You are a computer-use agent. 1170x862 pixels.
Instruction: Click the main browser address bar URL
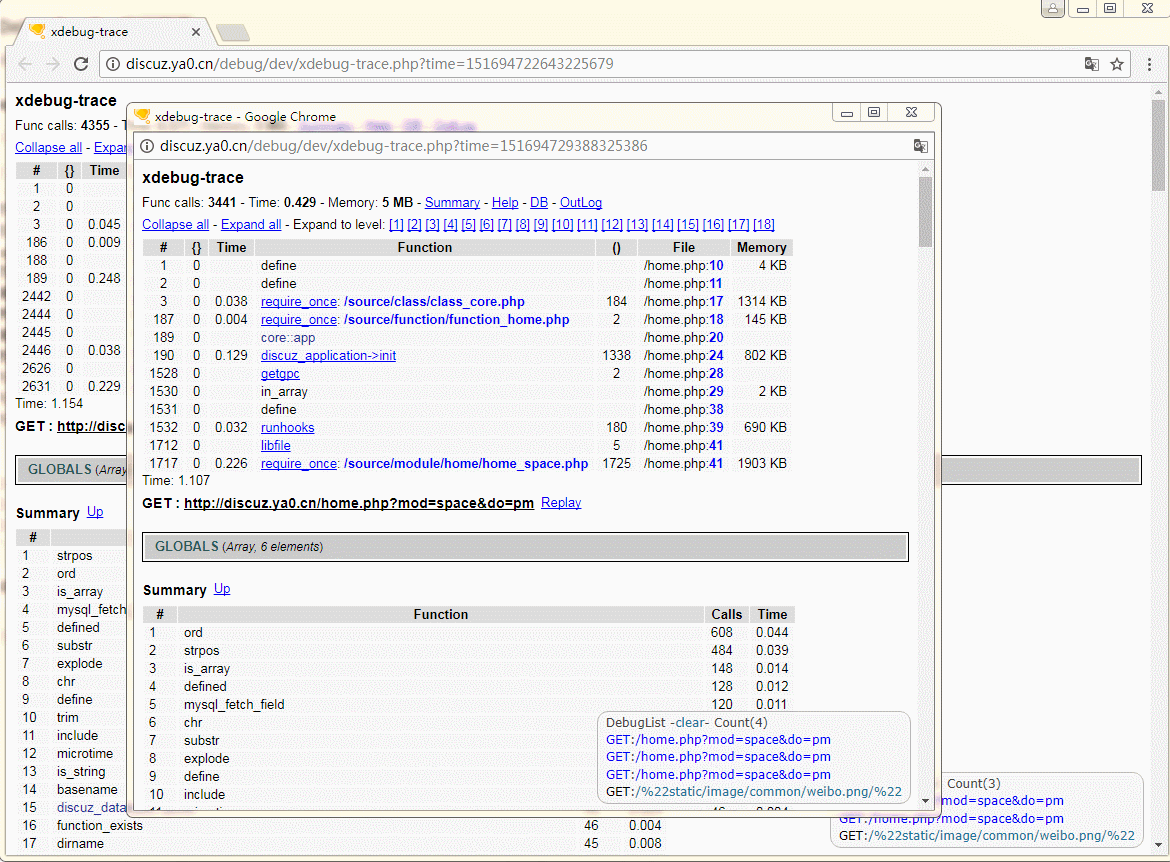tap(369, 64)
